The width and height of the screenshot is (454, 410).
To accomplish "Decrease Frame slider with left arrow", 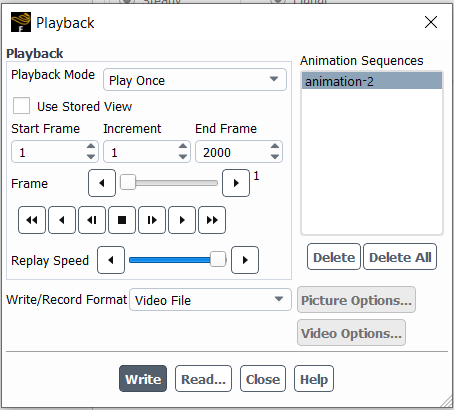I will (102, 183).
